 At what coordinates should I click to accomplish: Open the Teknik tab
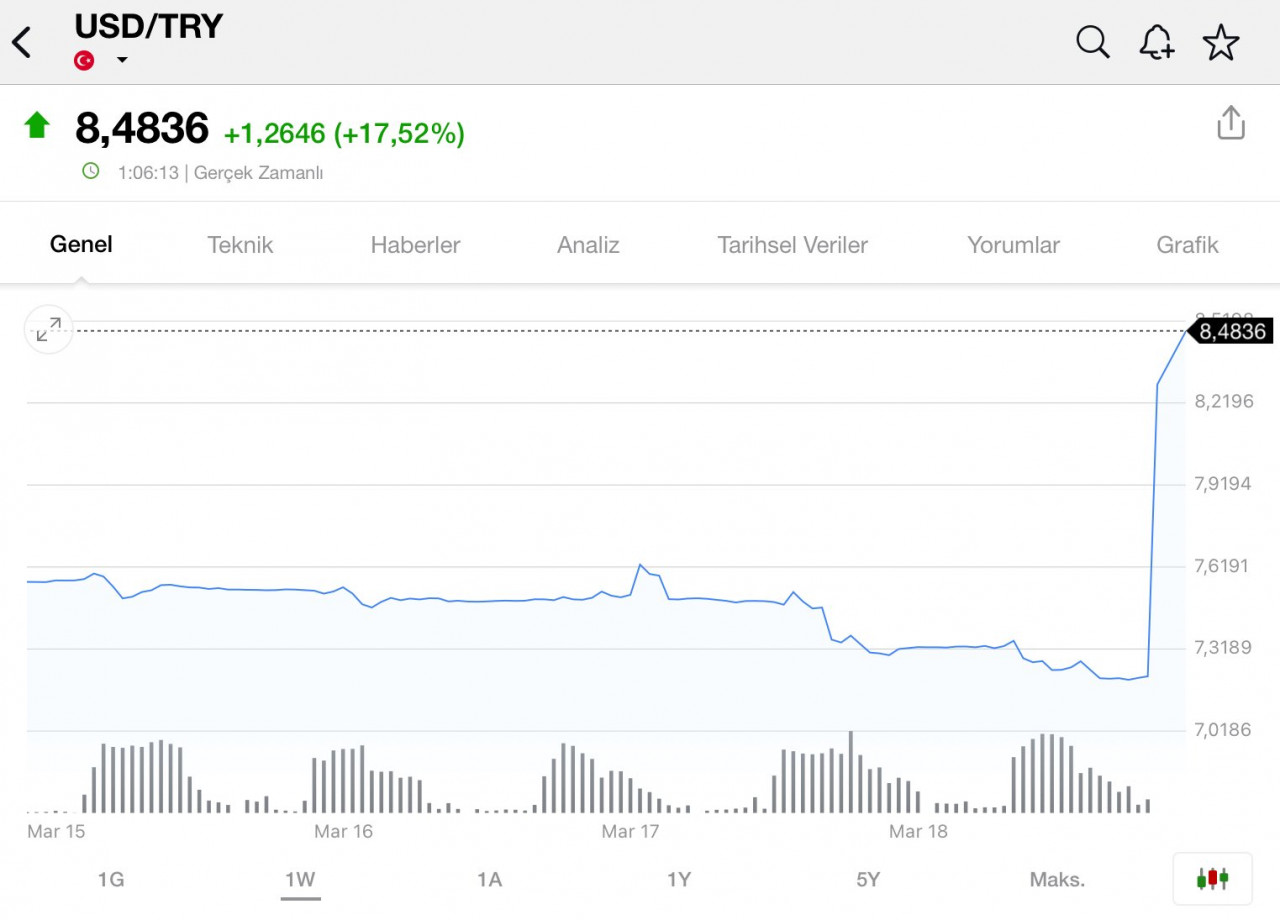coord(240,245)
